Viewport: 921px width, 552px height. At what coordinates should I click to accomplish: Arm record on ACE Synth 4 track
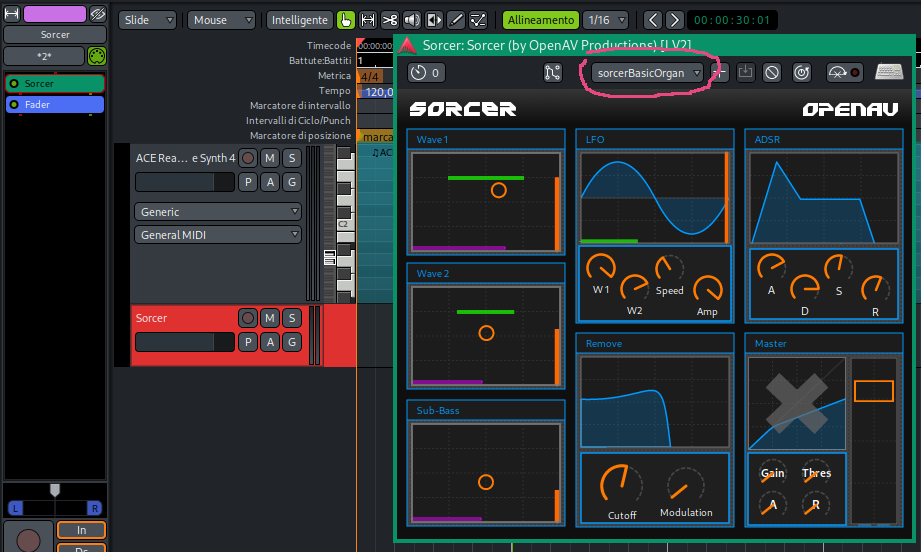[248, 158]
